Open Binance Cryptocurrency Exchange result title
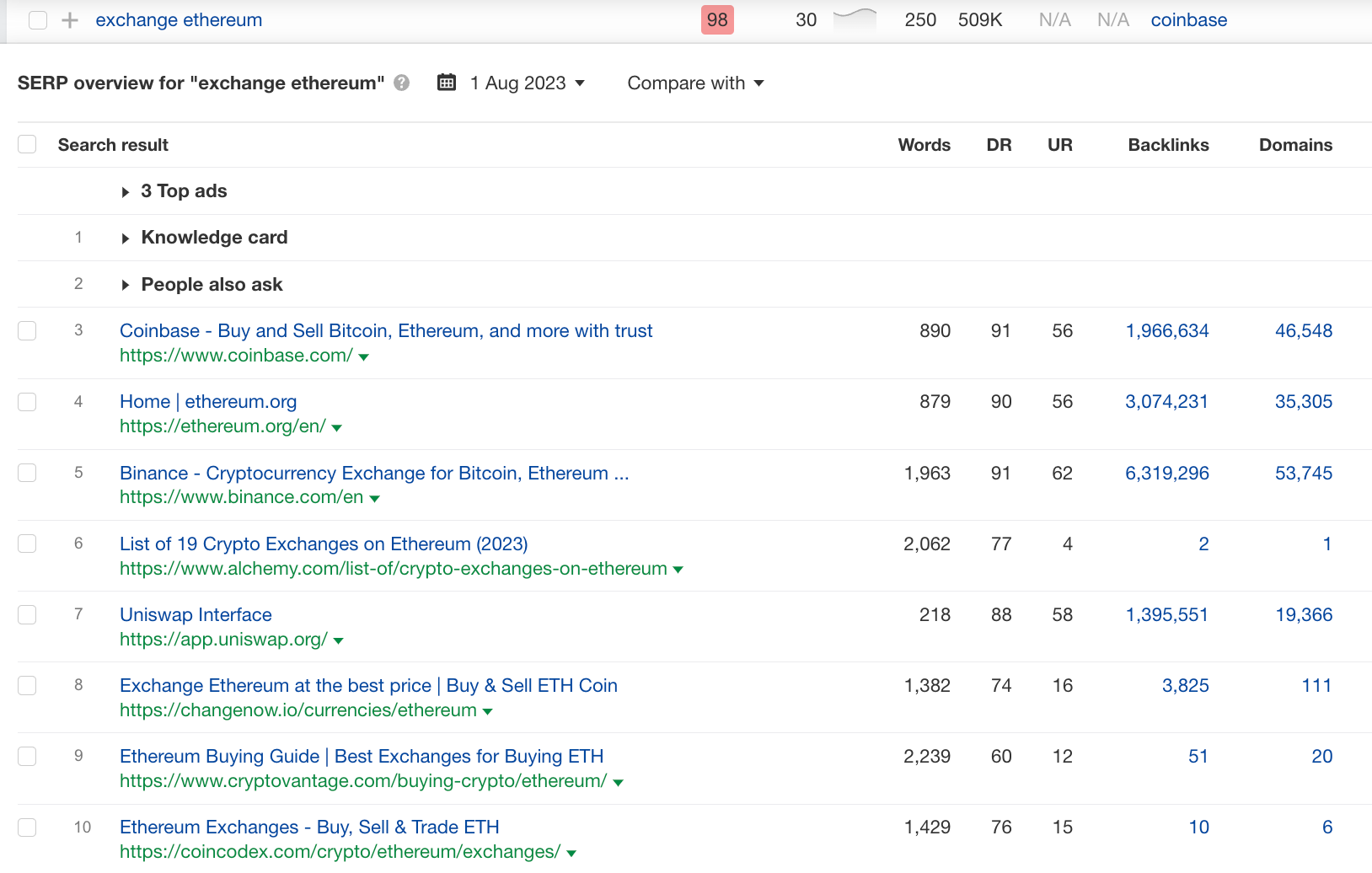The width and height of the screenshot is (1372, 873). [374, 473]
